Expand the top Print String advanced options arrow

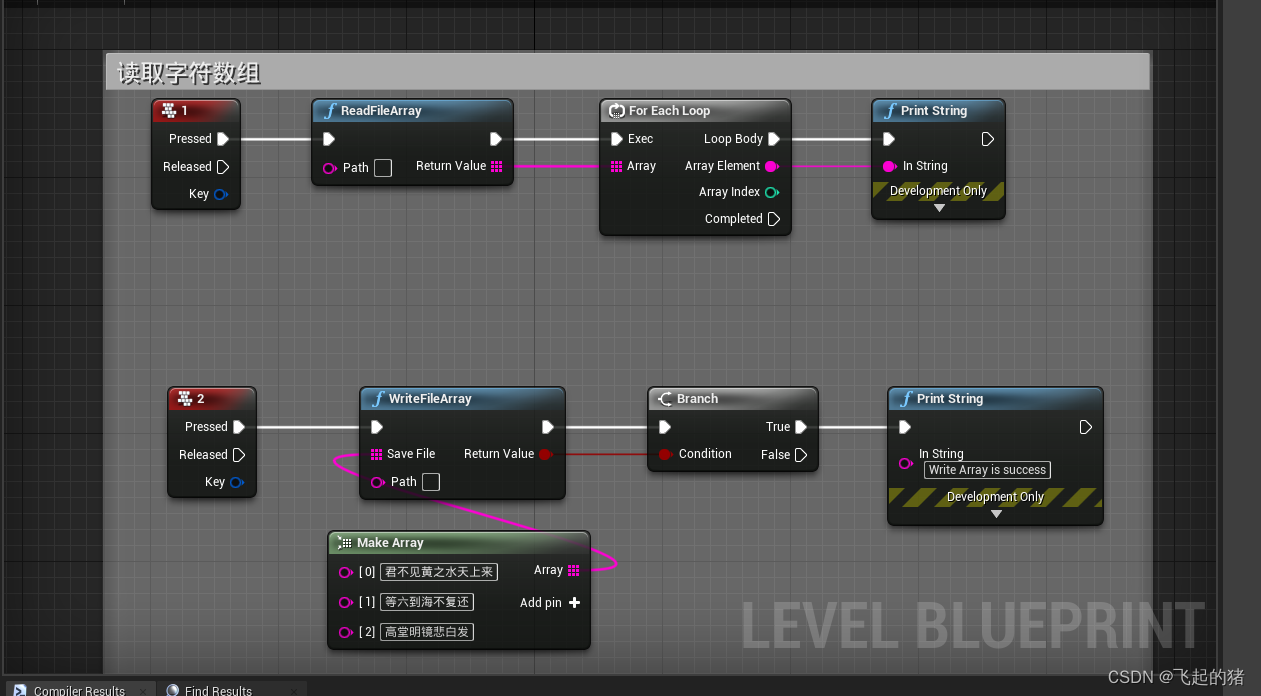point(938,208)
